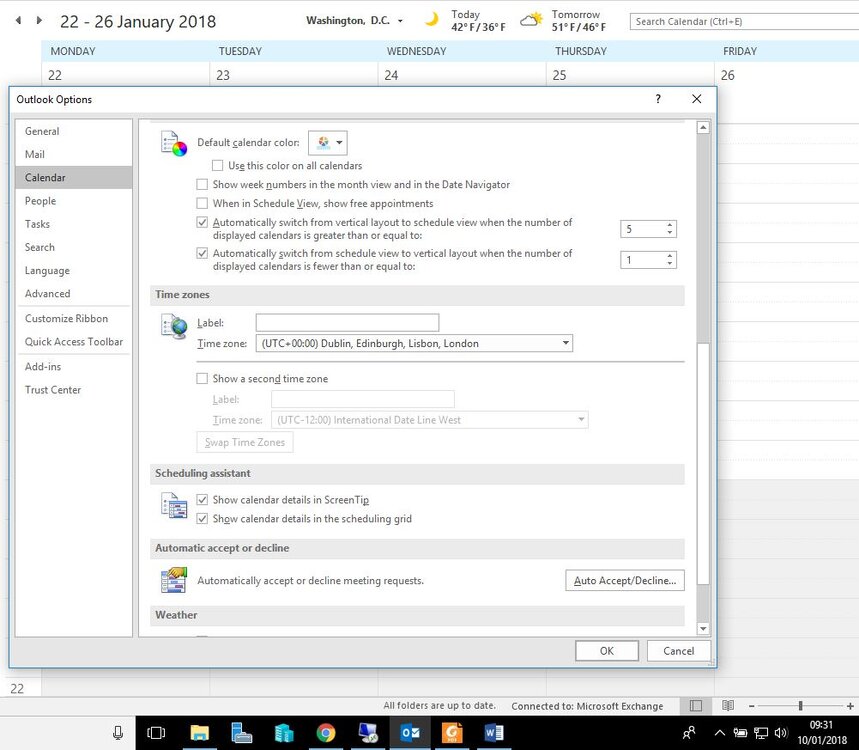Enable Show week numbers in month view

pos(202,184)
